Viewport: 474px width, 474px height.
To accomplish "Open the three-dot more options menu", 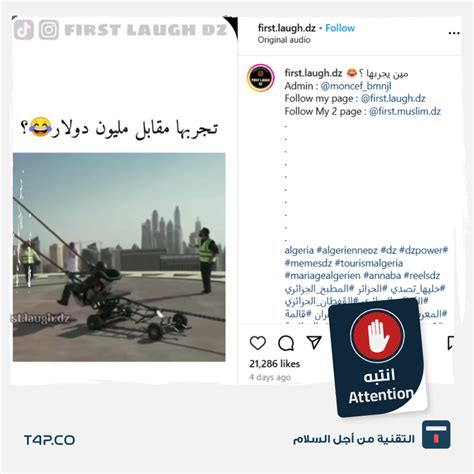I will coord(454,33).
